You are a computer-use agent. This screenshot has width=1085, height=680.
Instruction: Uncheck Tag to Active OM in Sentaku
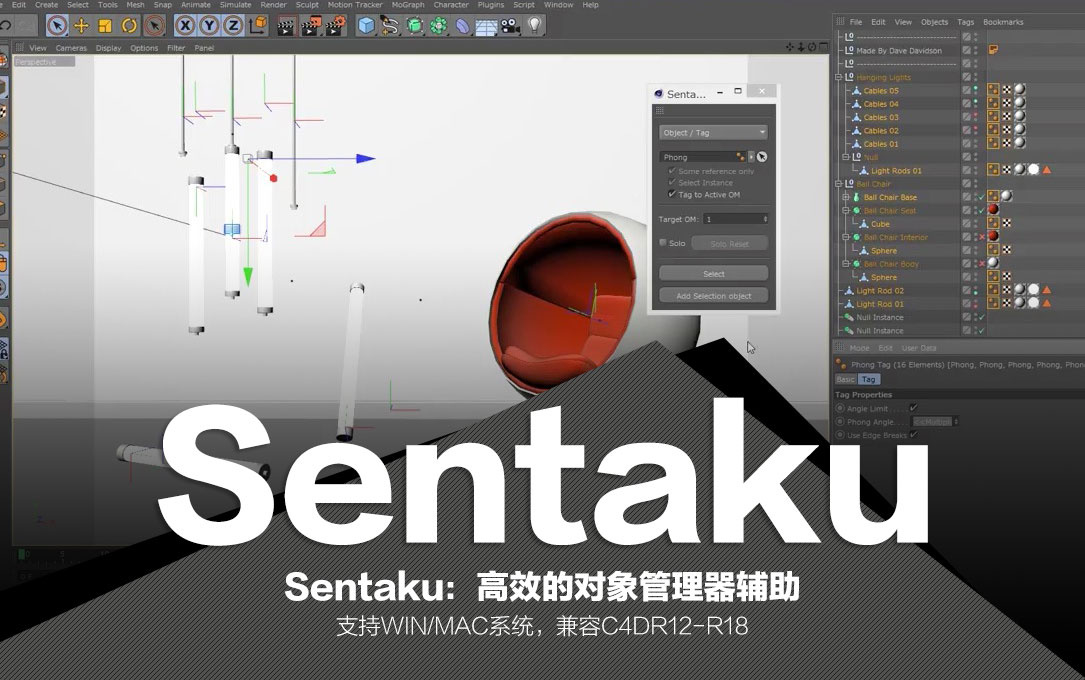pos(672,193)
